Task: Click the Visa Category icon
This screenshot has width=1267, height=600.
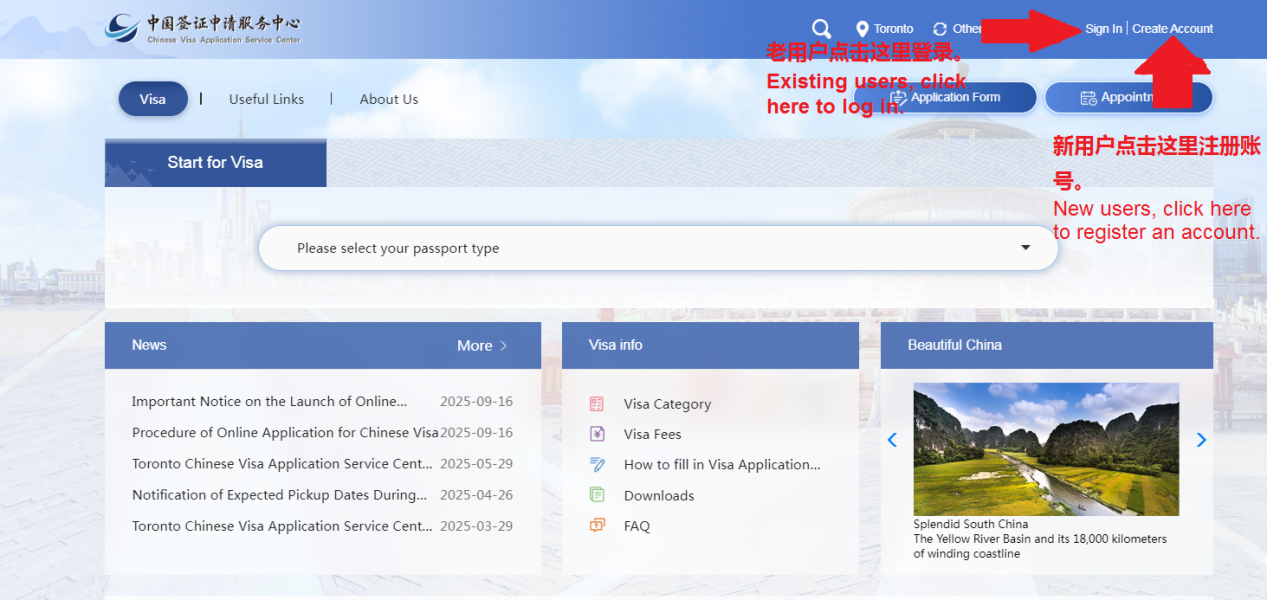Action: (x=597, y=404)
